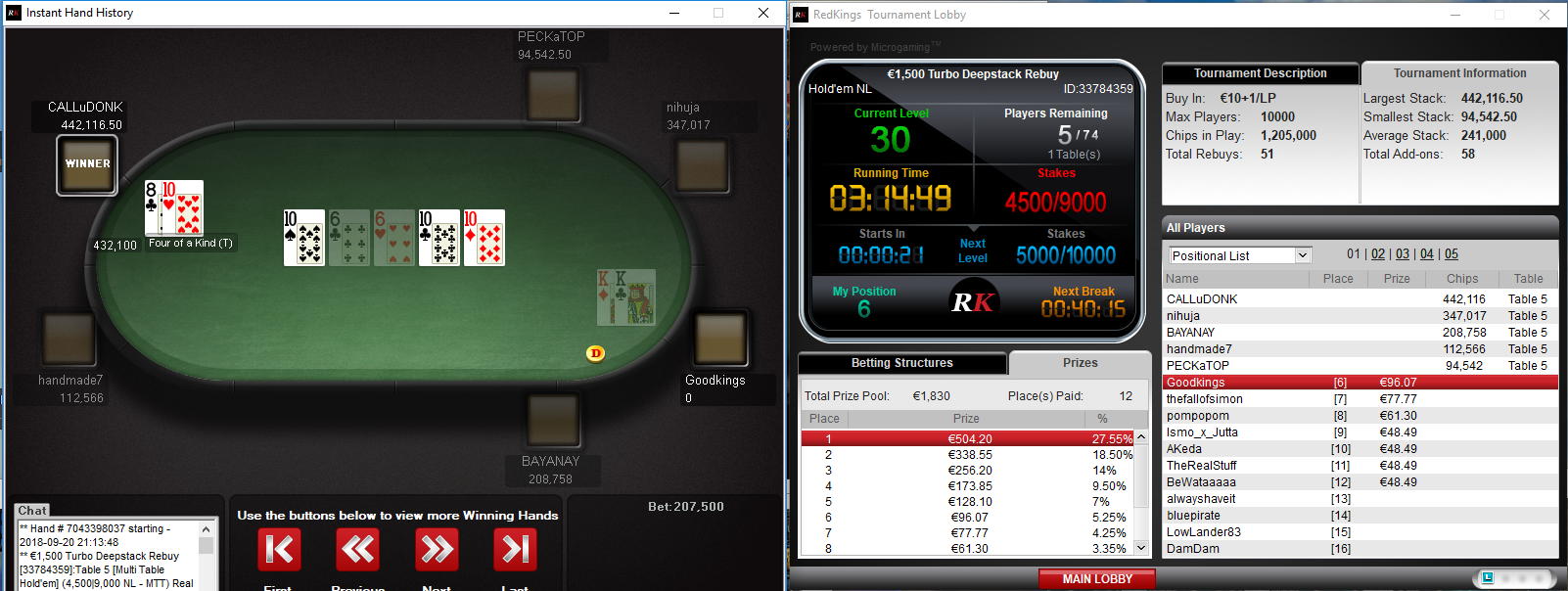Select the Tournament Description tab

(1260, 73)
